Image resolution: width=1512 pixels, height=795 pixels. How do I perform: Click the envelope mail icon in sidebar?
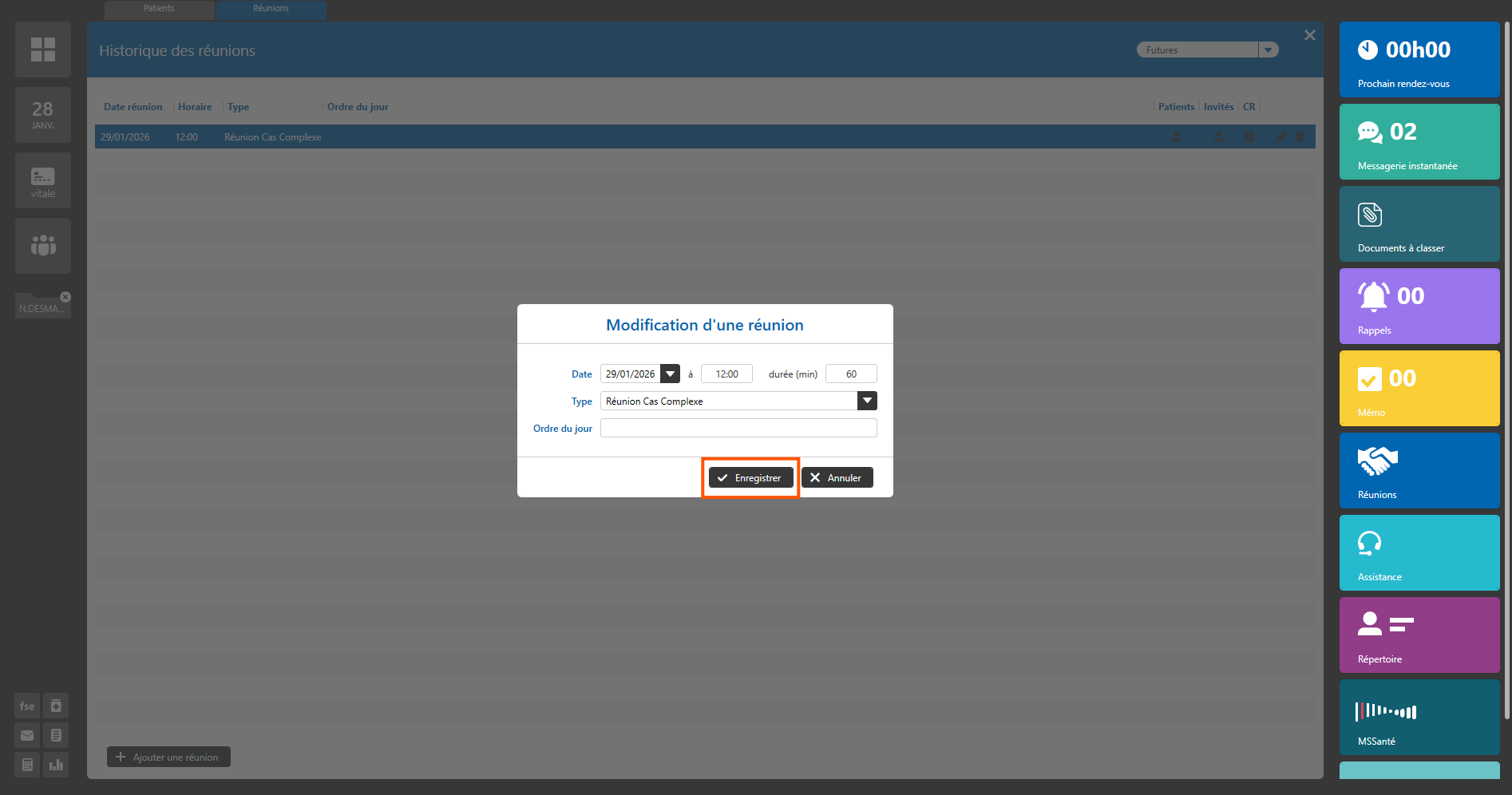(x=27, y=735)
